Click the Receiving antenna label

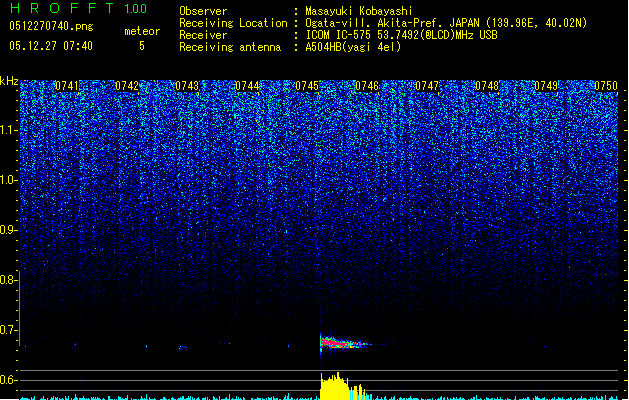click(x=230, y=47)
